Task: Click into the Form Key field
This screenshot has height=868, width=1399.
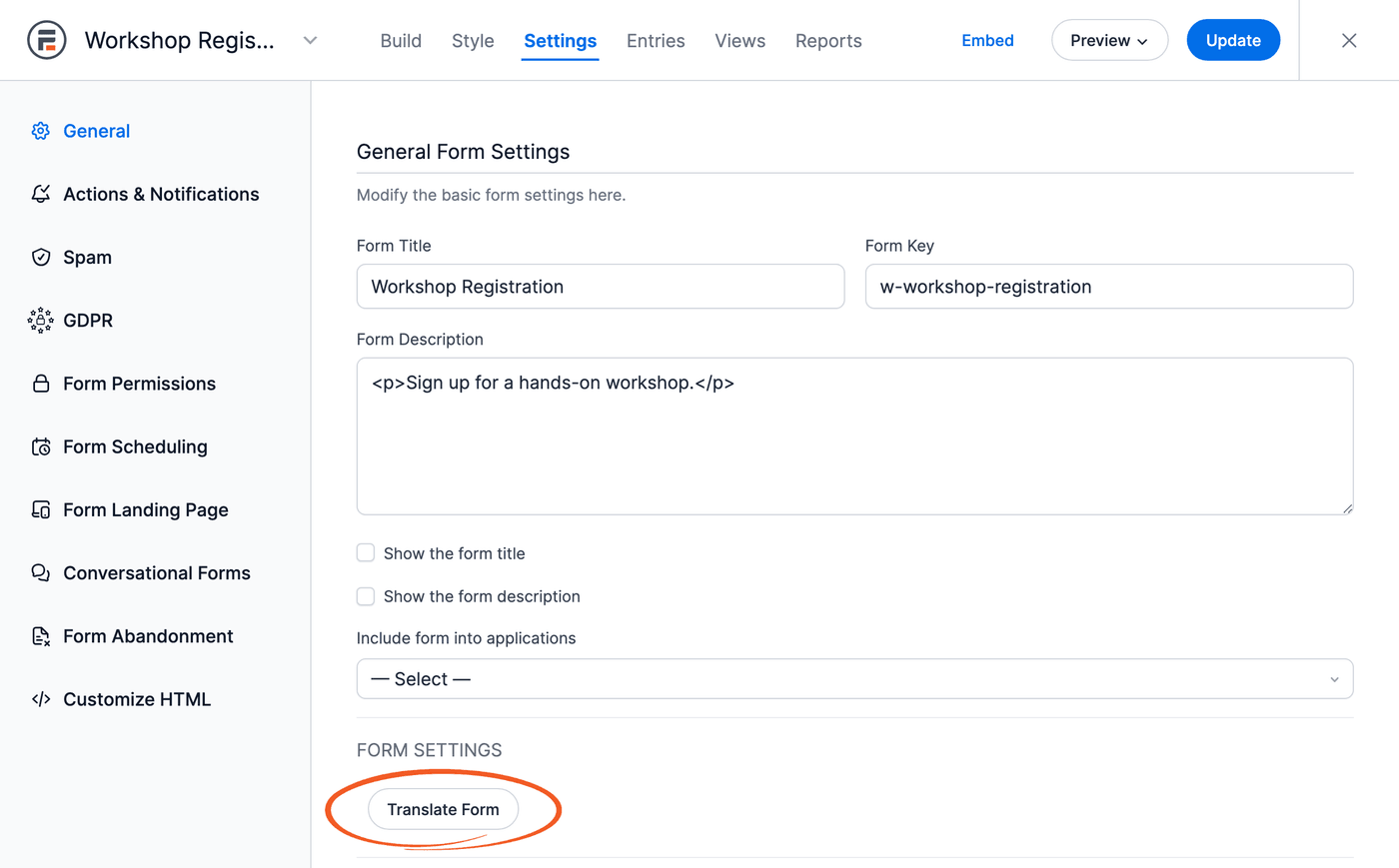Action: tap(1109, 287)
